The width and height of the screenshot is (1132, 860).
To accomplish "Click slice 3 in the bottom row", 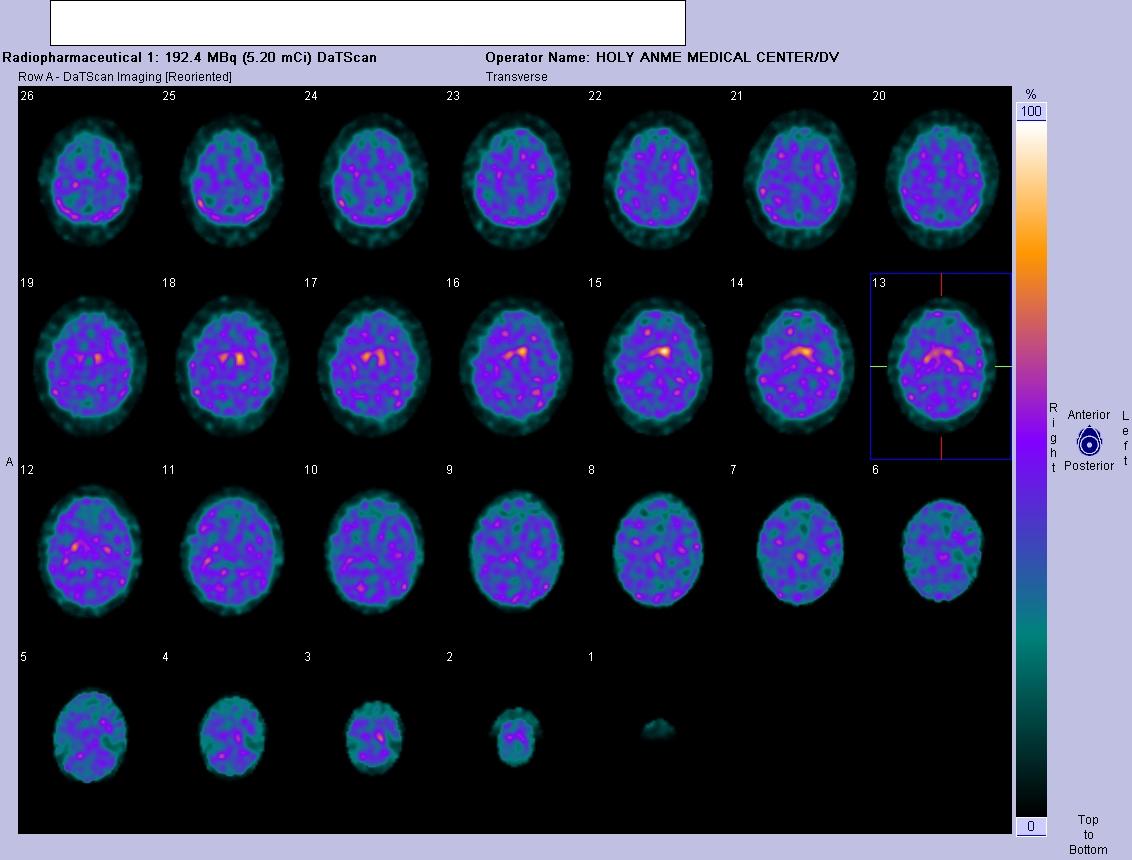I will (x=373, y=735).
